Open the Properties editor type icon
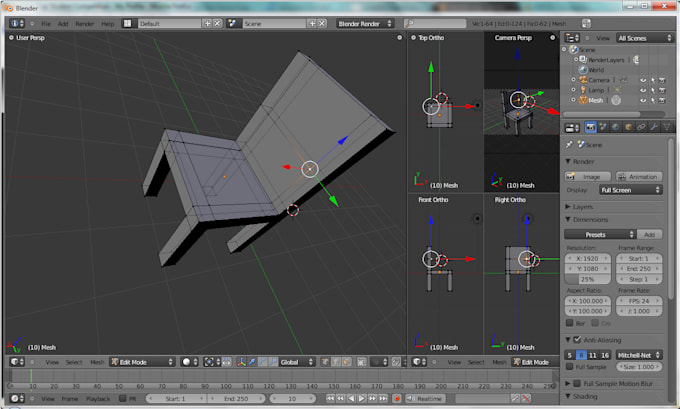The width and height of the screenshot is (680, 409). [x=572, y=128]
